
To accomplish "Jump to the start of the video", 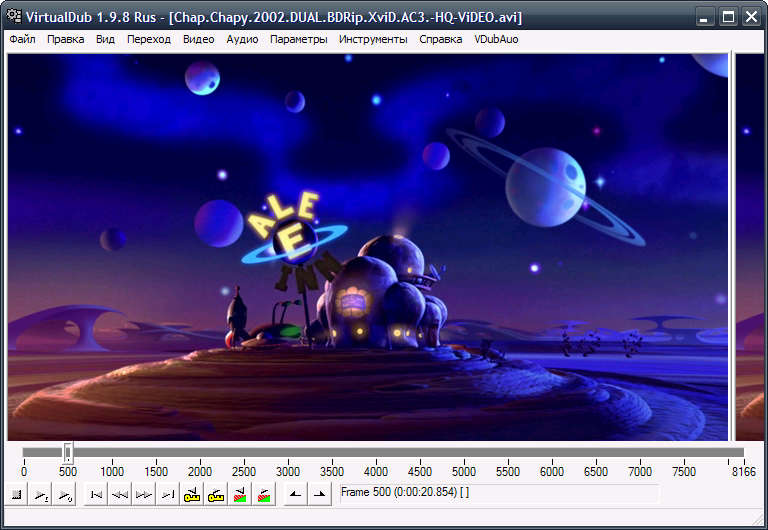I will coord(96,494).
